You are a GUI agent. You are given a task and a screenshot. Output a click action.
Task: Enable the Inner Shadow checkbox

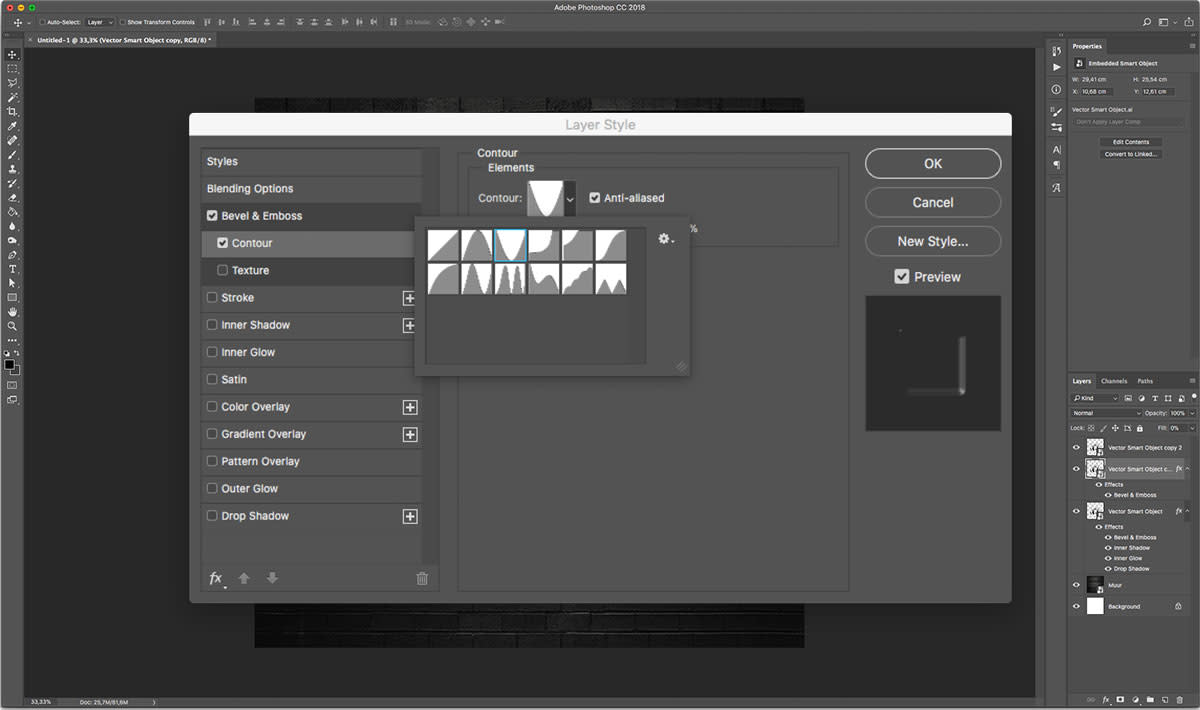[x=212, y=325]
